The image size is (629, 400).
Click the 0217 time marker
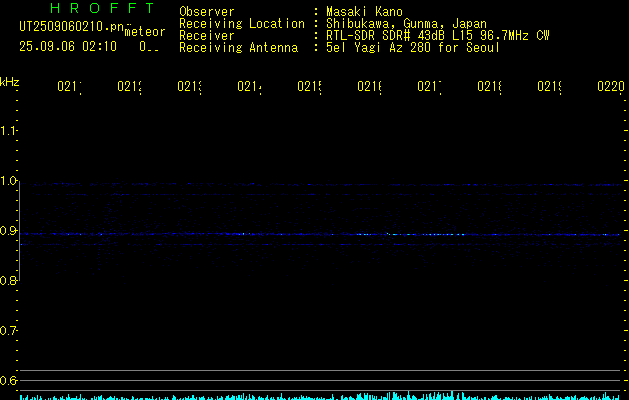429,86
